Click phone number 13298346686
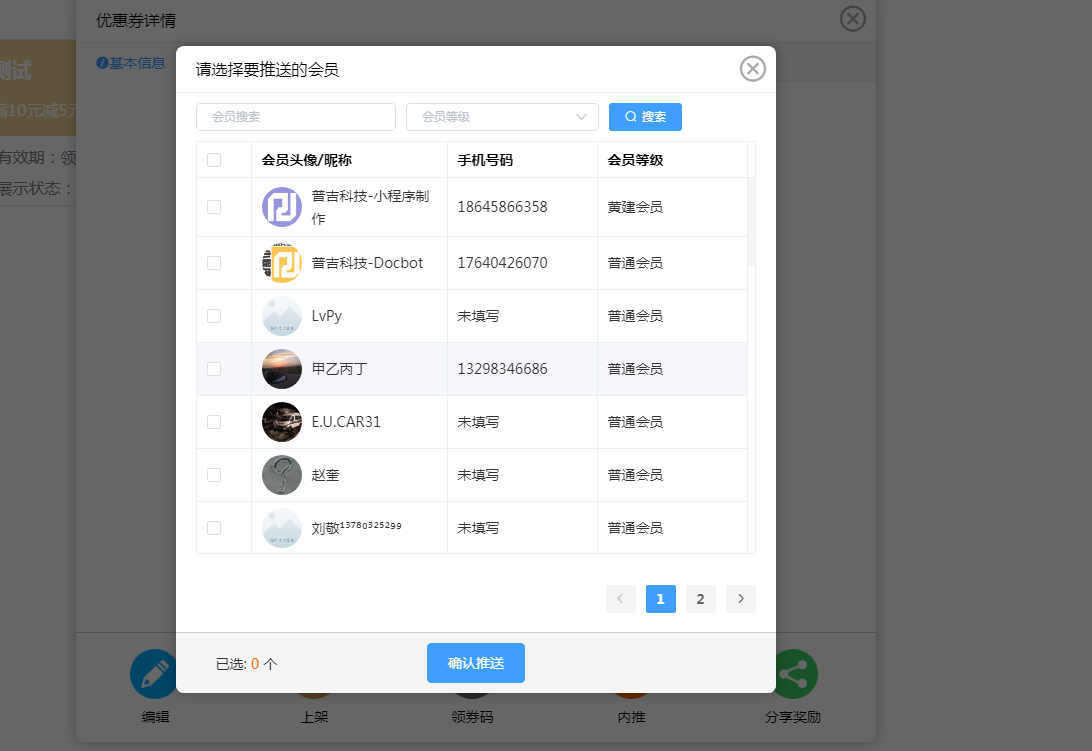Screen dimensions: 1092x751 pyautogui.click(x=502, y=369)
